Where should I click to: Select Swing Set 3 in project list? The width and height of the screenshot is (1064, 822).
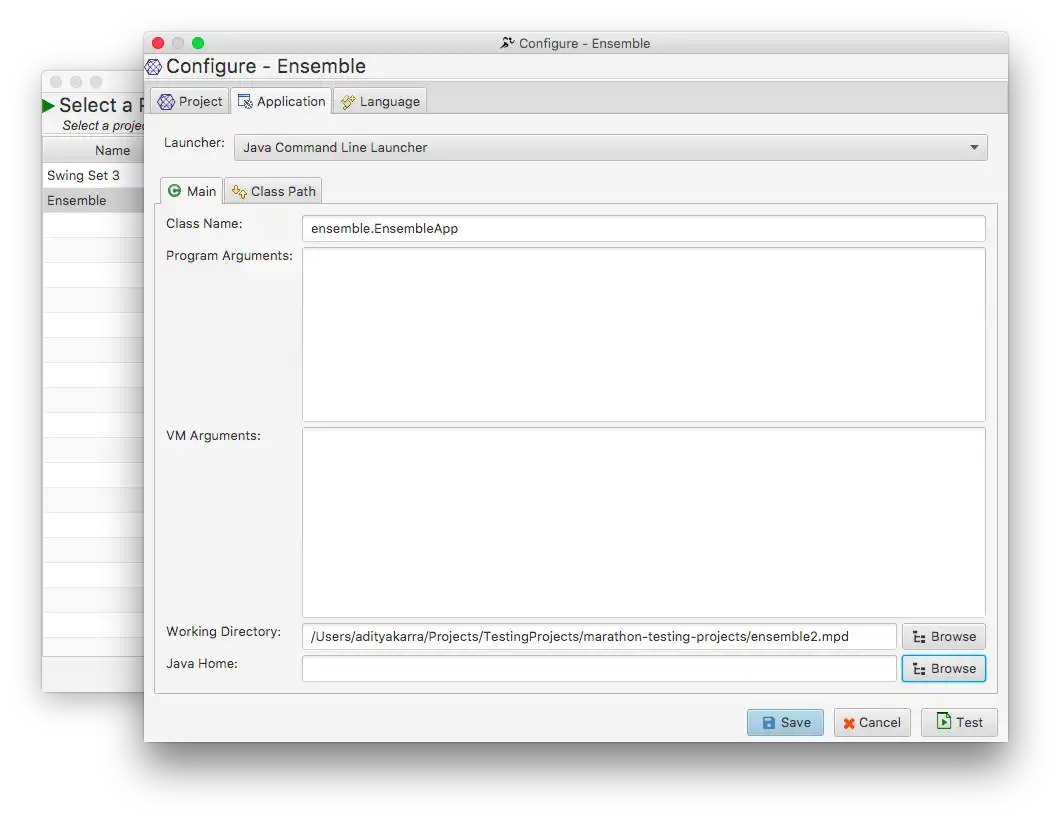(94, 175)
